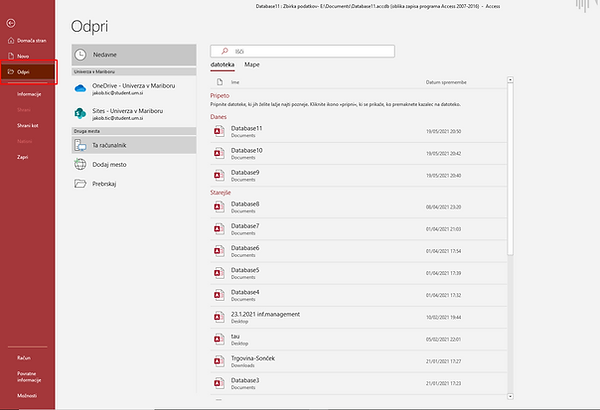Open the tau database file
Image resolution: width=600 pixels, height=410 pixels.
359,340
